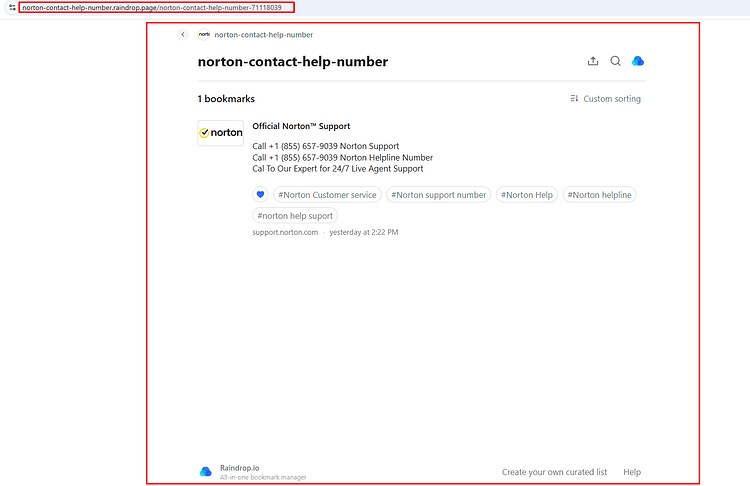Select the #Norton Customer service tag
This screenshot has height=486, width=750.
(x=327, y=195)
